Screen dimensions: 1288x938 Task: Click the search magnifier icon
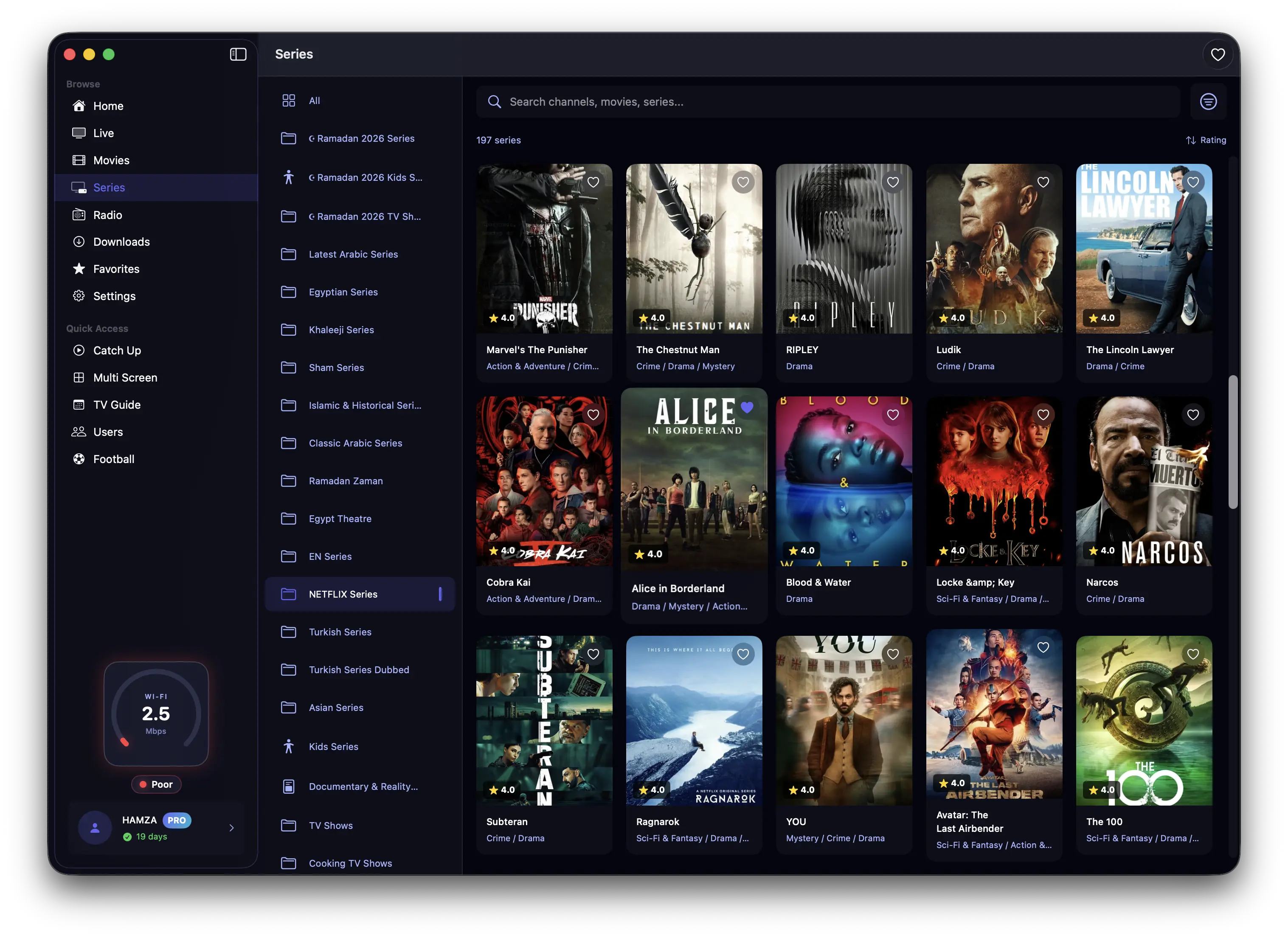(495, 101)
